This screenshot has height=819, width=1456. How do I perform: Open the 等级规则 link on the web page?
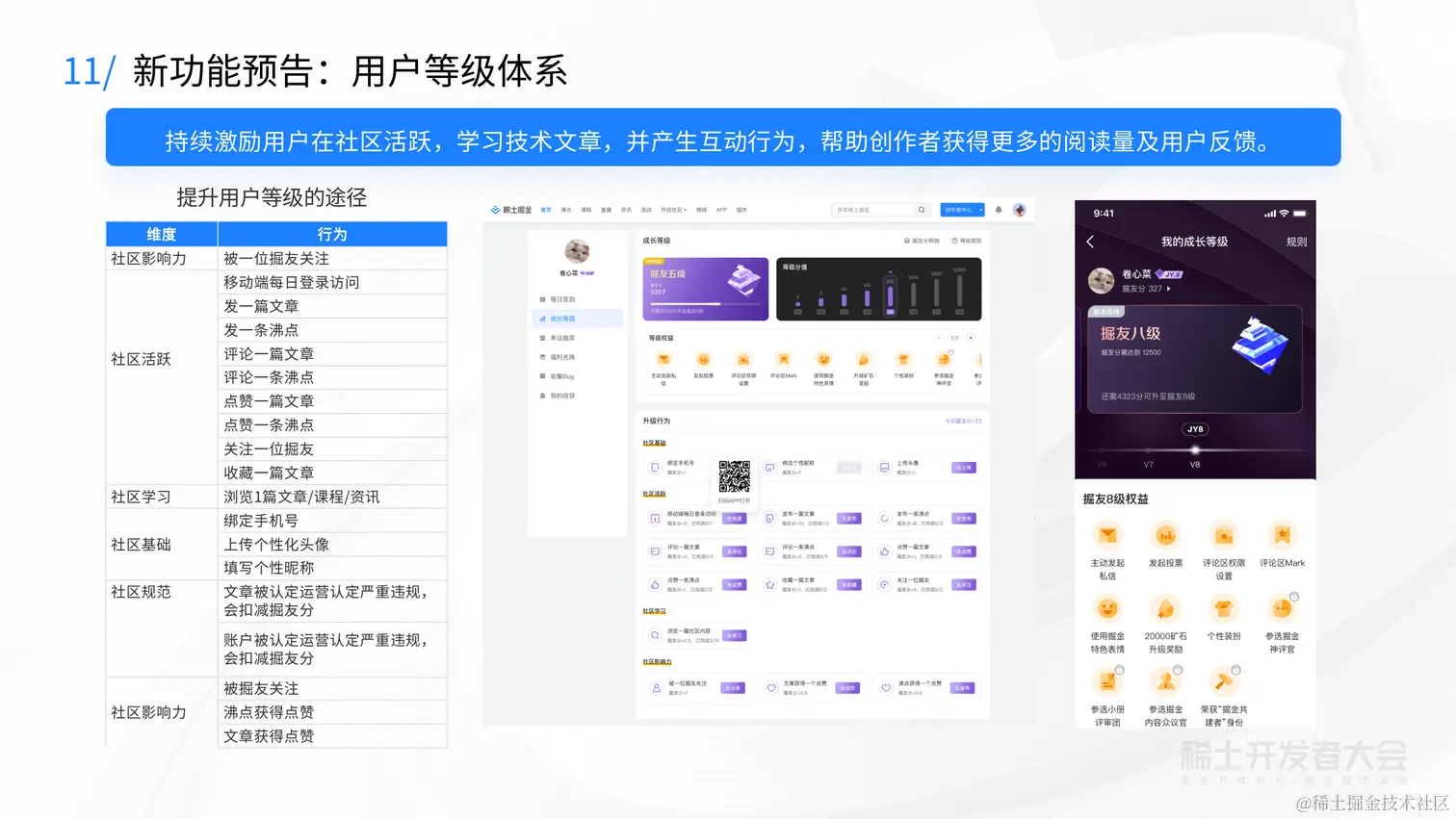967,241
